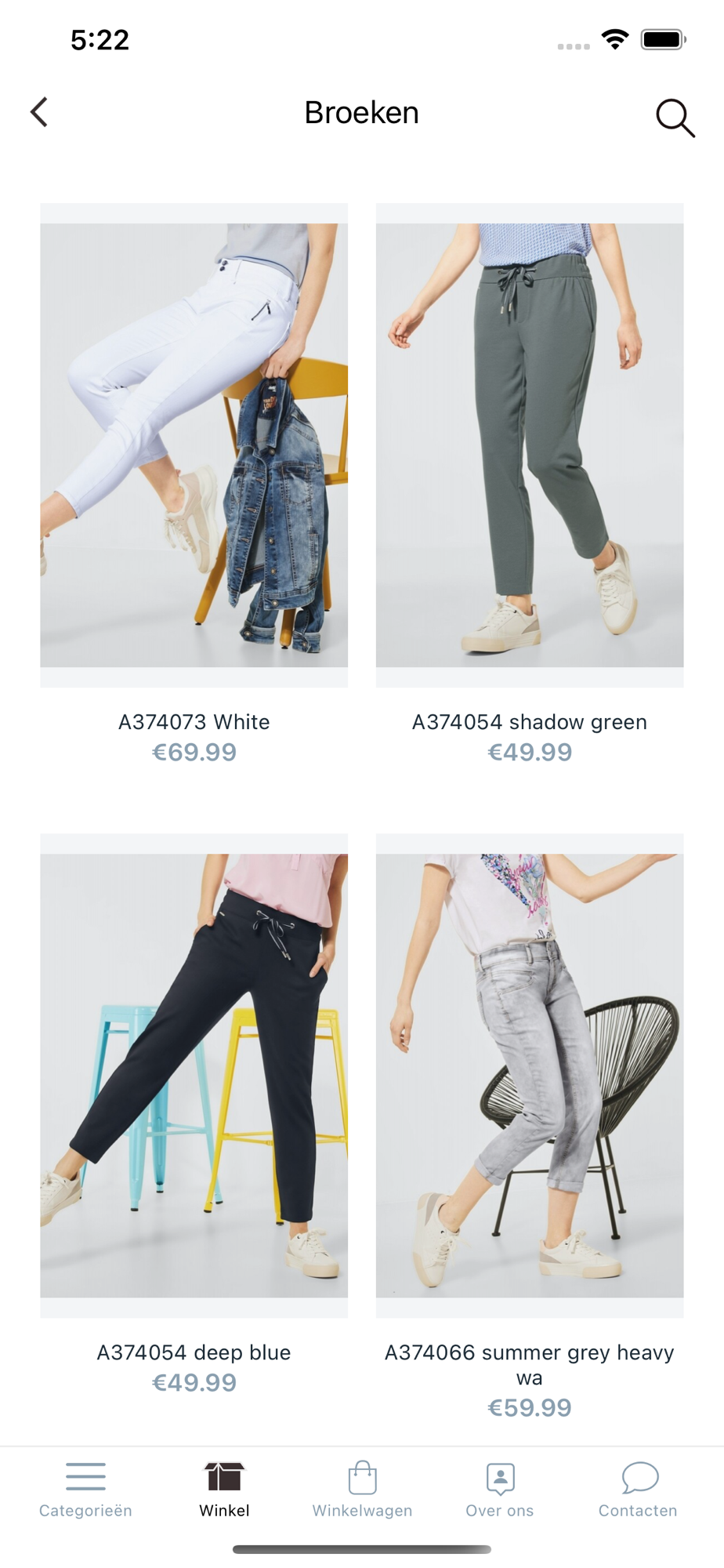
Task: View the summer grey jeans image
Action: pos(530,1076)
